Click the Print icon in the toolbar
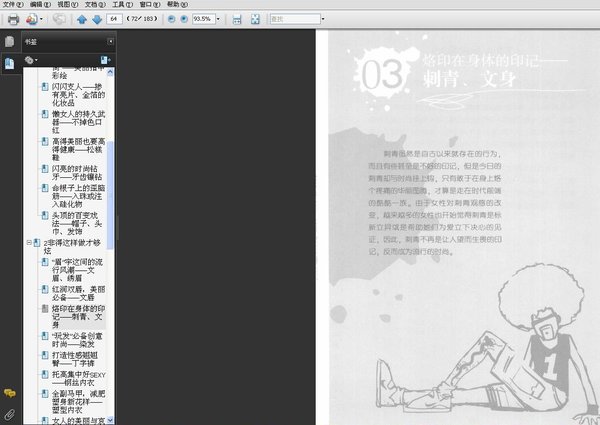Viewport: 600px width, 425px height. [13, 19]
